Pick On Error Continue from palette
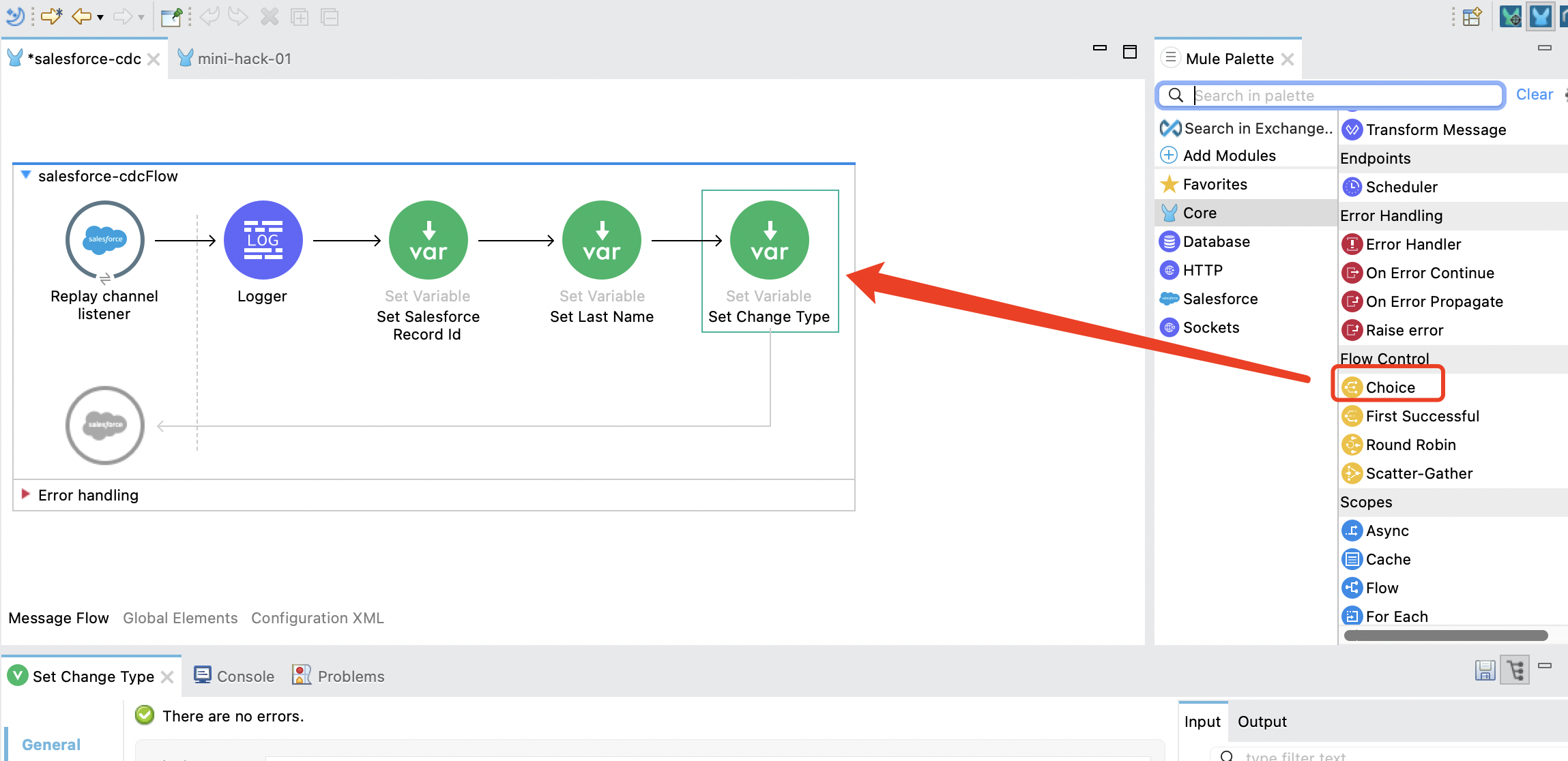Viewport: 1568px width, 761px height. pyautogui.click(x=1418, y=273)
